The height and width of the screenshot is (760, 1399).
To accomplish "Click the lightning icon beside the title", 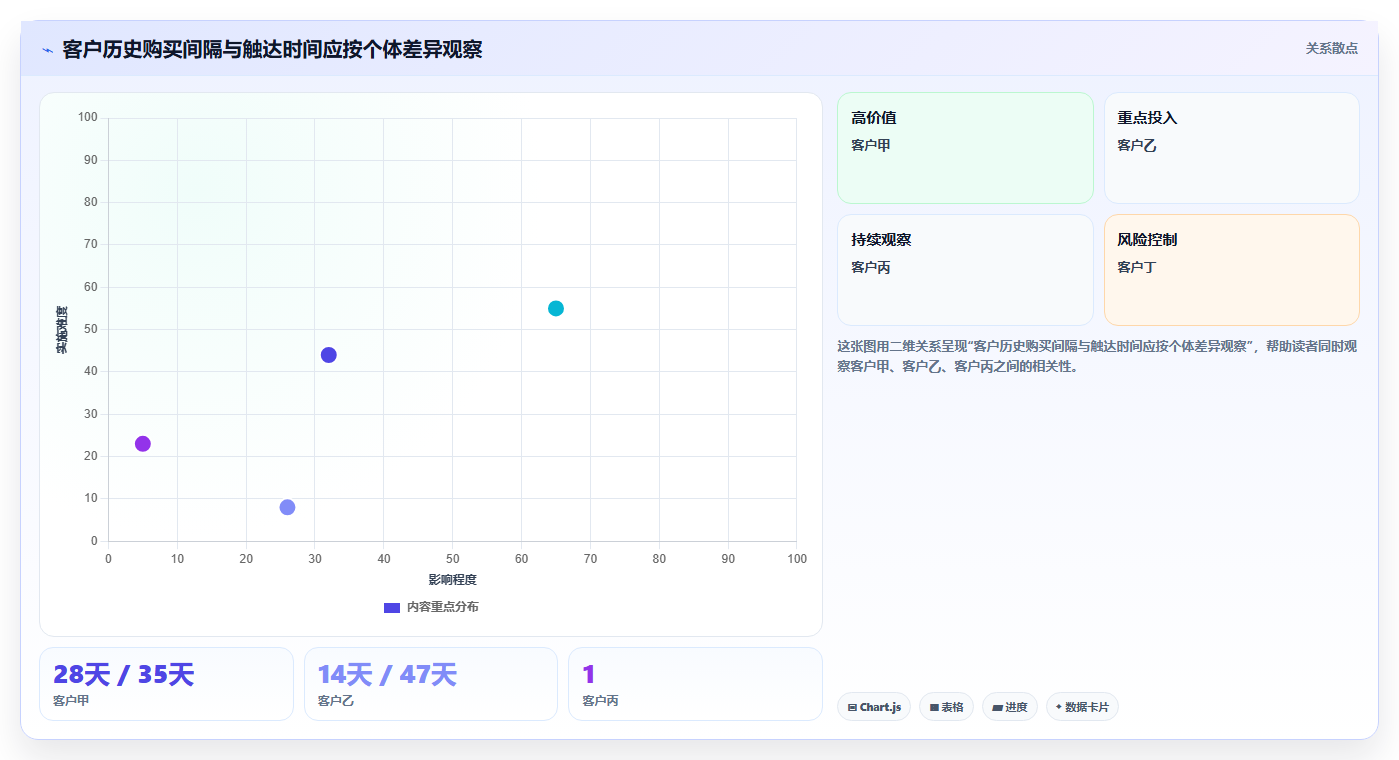I will click(47, 50).
